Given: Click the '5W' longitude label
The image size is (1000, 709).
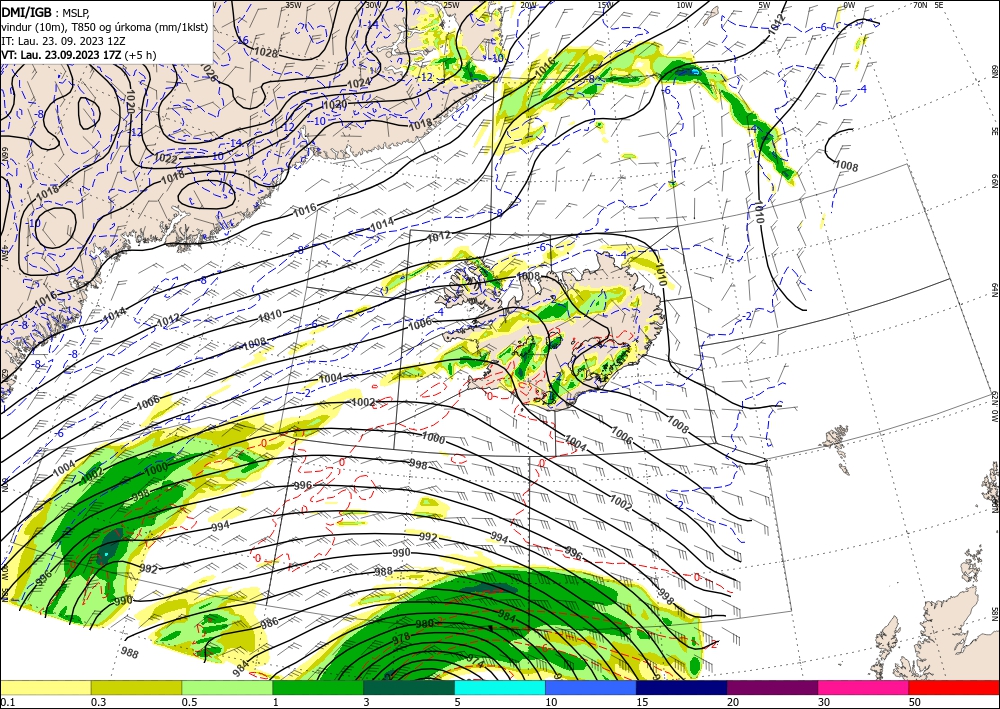Looking at the screenshot, I should click(x=765, y=5).
